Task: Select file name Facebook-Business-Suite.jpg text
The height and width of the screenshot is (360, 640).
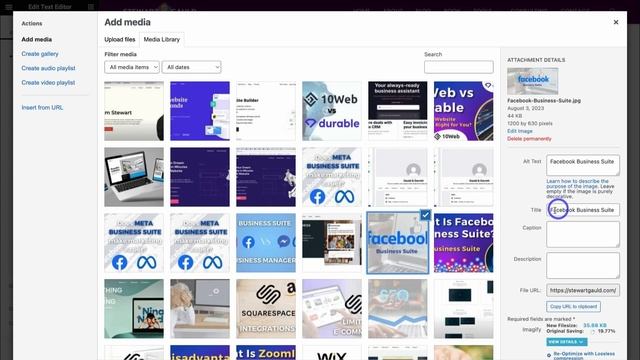Action: [x=544, y=100]
